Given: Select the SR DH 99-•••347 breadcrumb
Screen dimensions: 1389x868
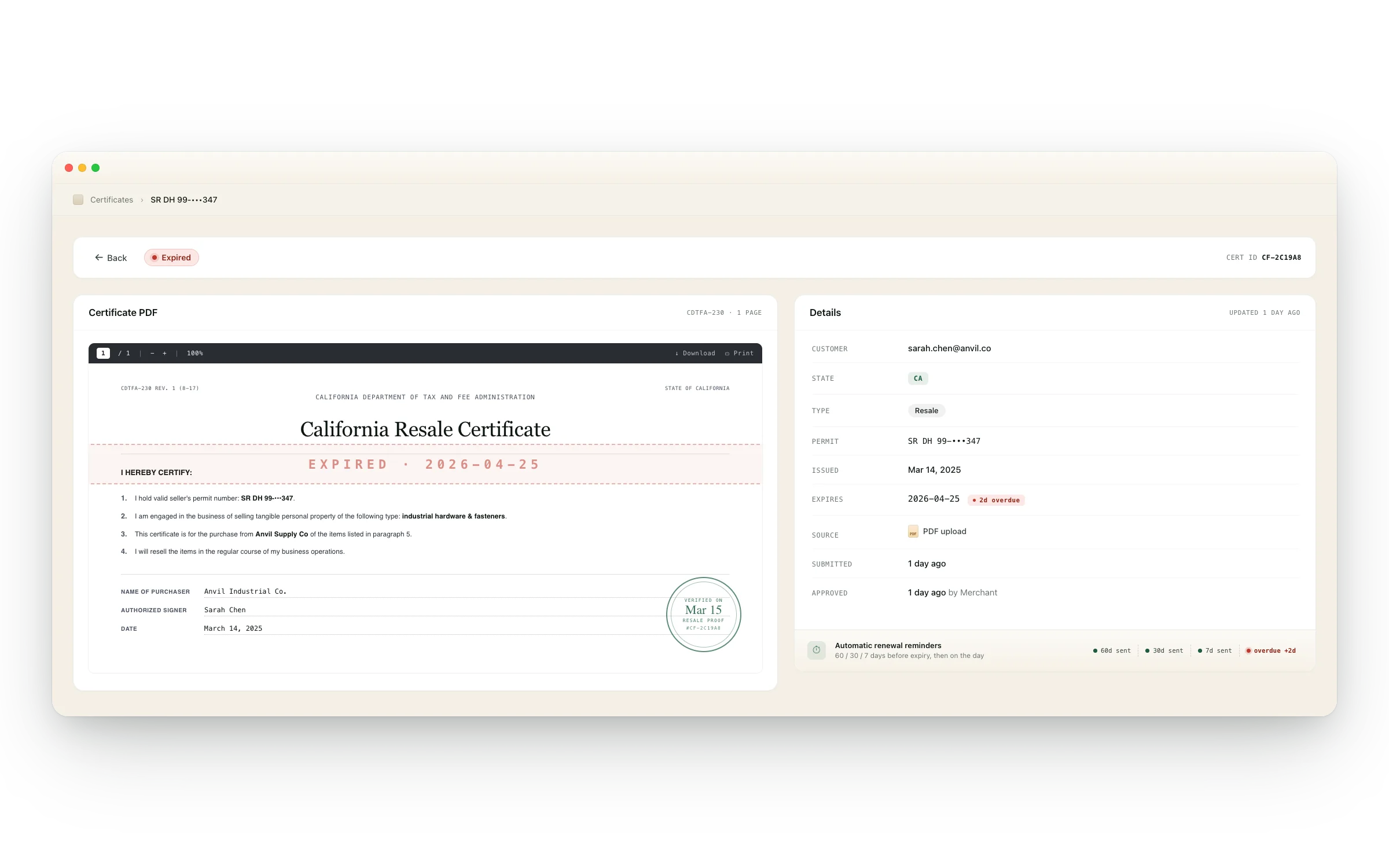Looking at the screenshot, I should point(184,200).
